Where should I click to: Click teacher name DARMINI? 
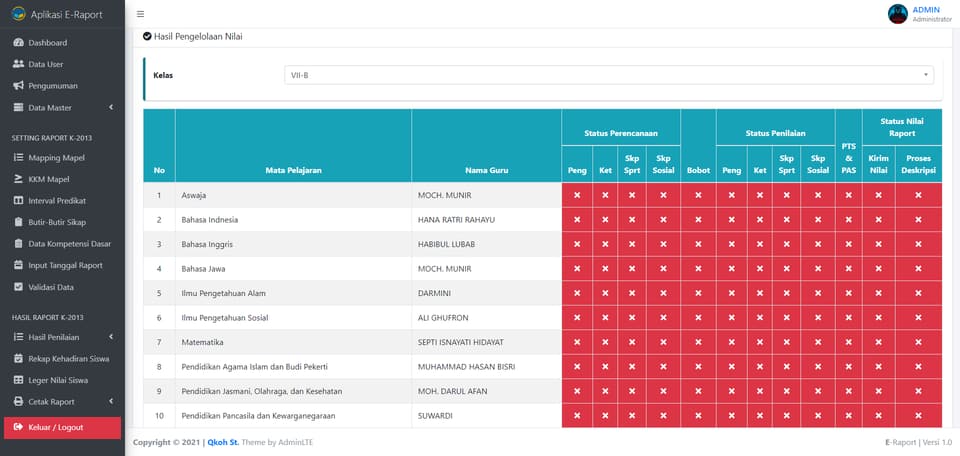pos(434,293)
